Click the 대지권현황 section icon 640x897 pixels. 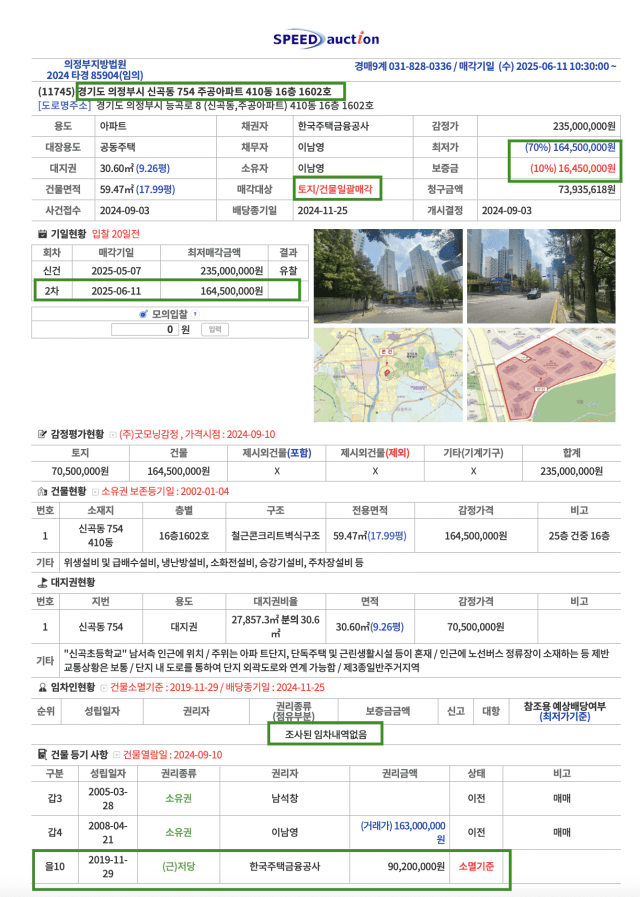coord(42,582)
